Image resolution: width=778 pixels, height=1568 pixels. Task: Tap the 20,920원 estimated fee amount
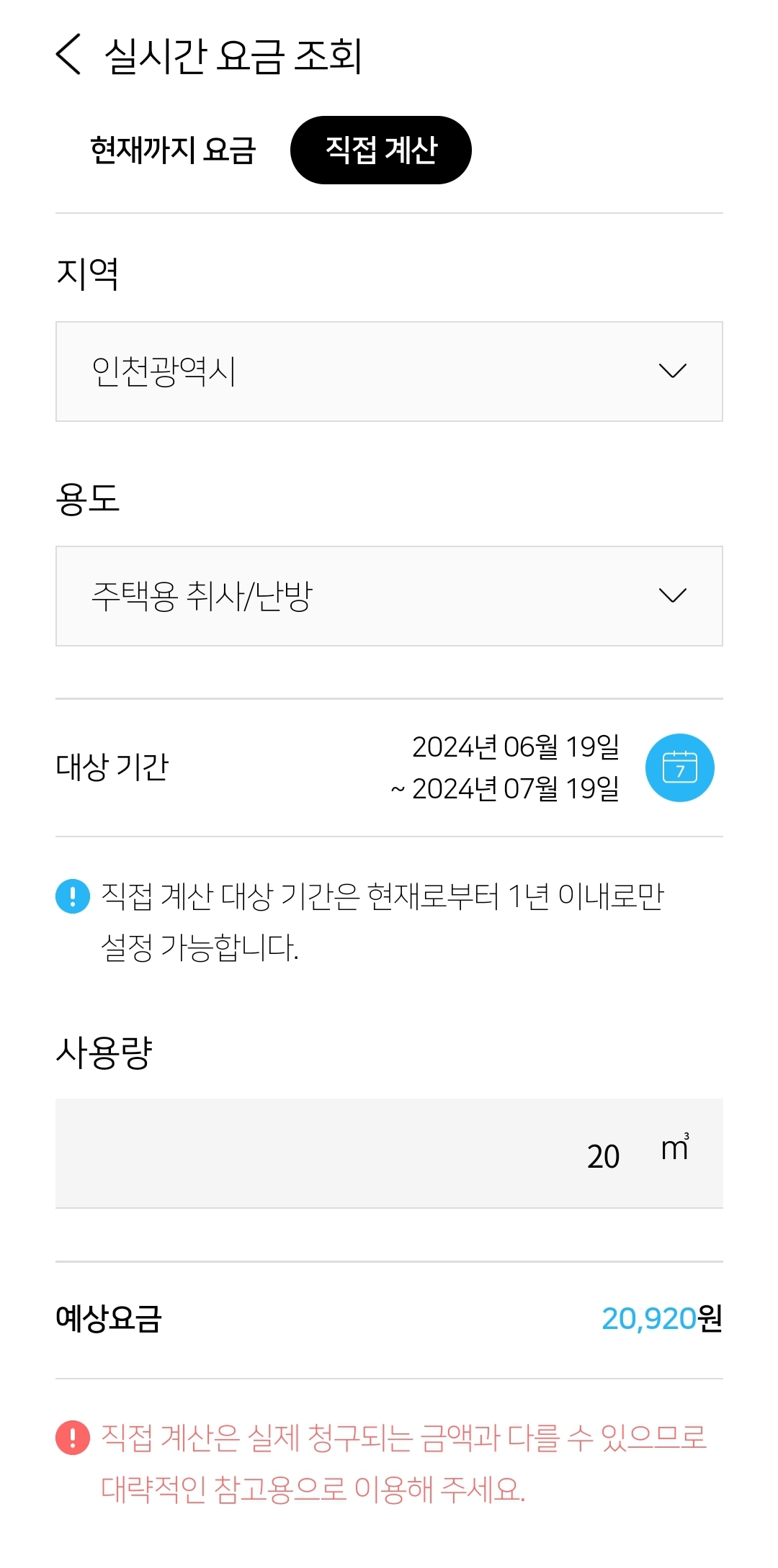[661, 1319]
